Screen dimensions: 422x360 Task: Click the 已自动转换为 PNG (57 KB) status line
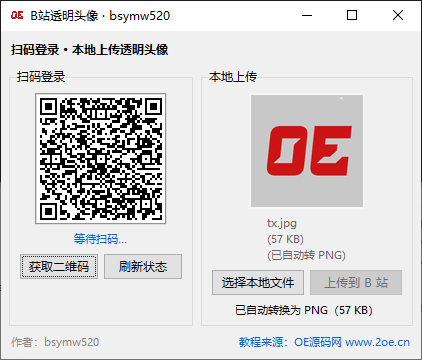click(304, 310)
